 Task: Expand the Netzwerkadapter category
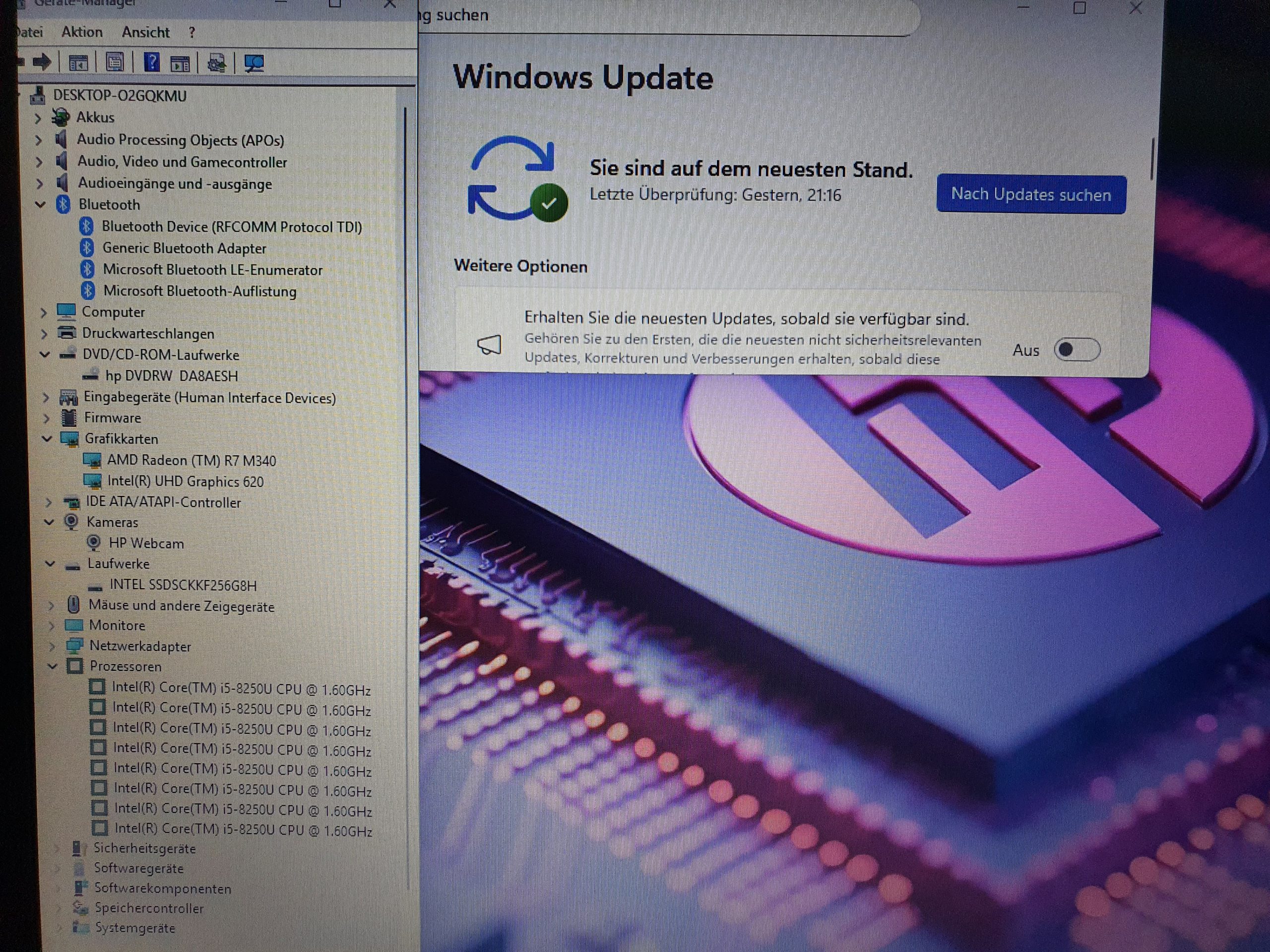point(52,646)
